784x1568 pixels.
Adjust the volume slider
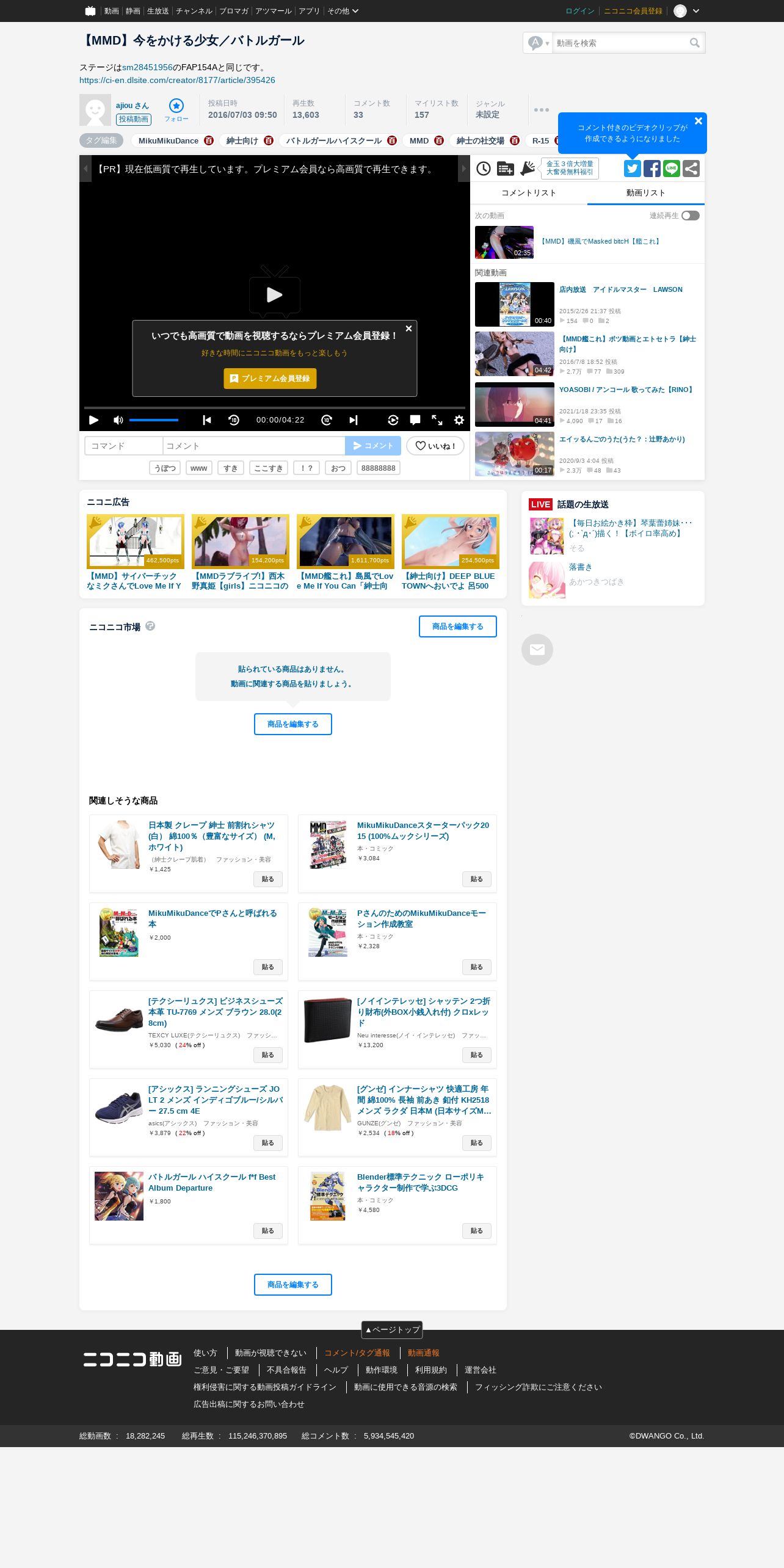(154, 420)
